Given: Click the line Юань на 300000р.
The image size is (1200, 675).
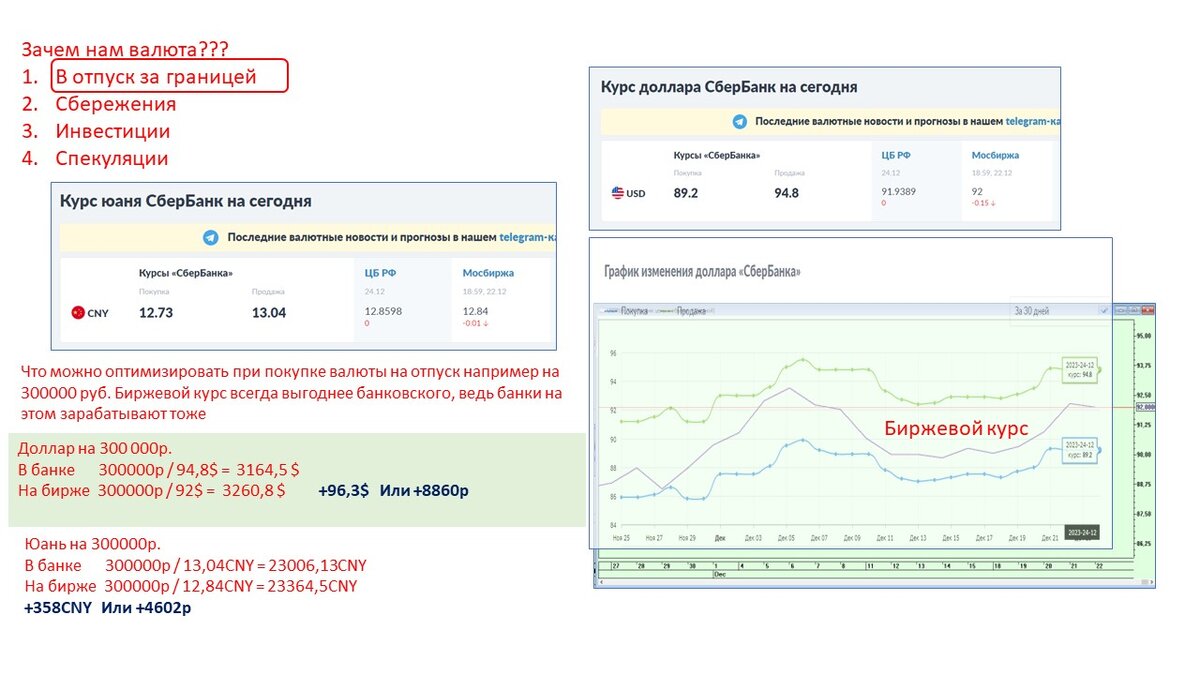Looking at the screenshot, I should click(92, 545).
